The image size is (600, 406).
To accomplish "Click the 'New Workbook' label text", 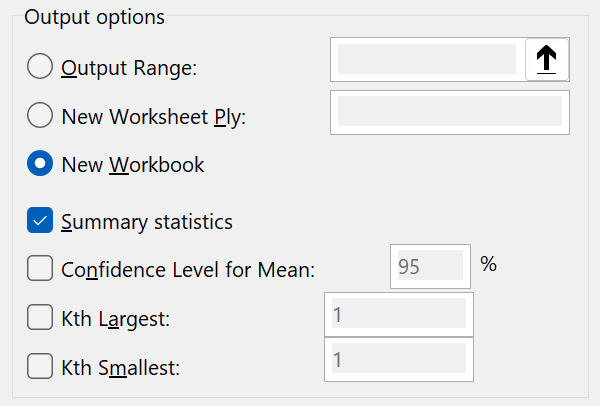I will point(132,165).
